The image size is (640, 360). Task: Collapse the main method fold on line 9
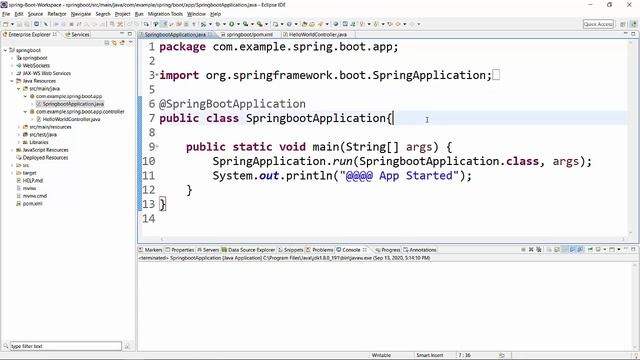[x=157, y=146]
